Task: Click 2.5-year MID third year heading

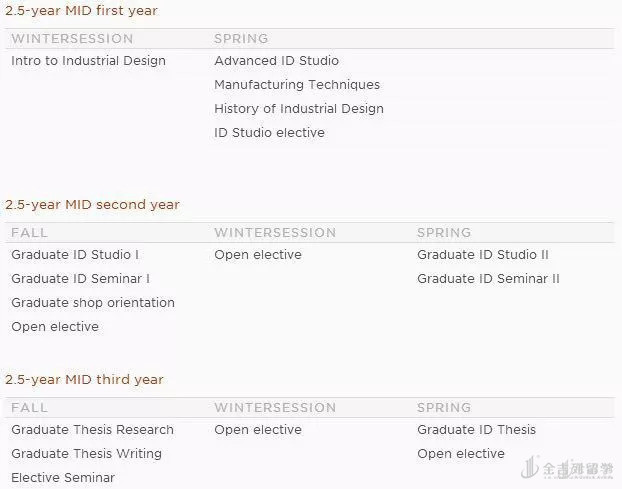Action: tap(84, 380)
